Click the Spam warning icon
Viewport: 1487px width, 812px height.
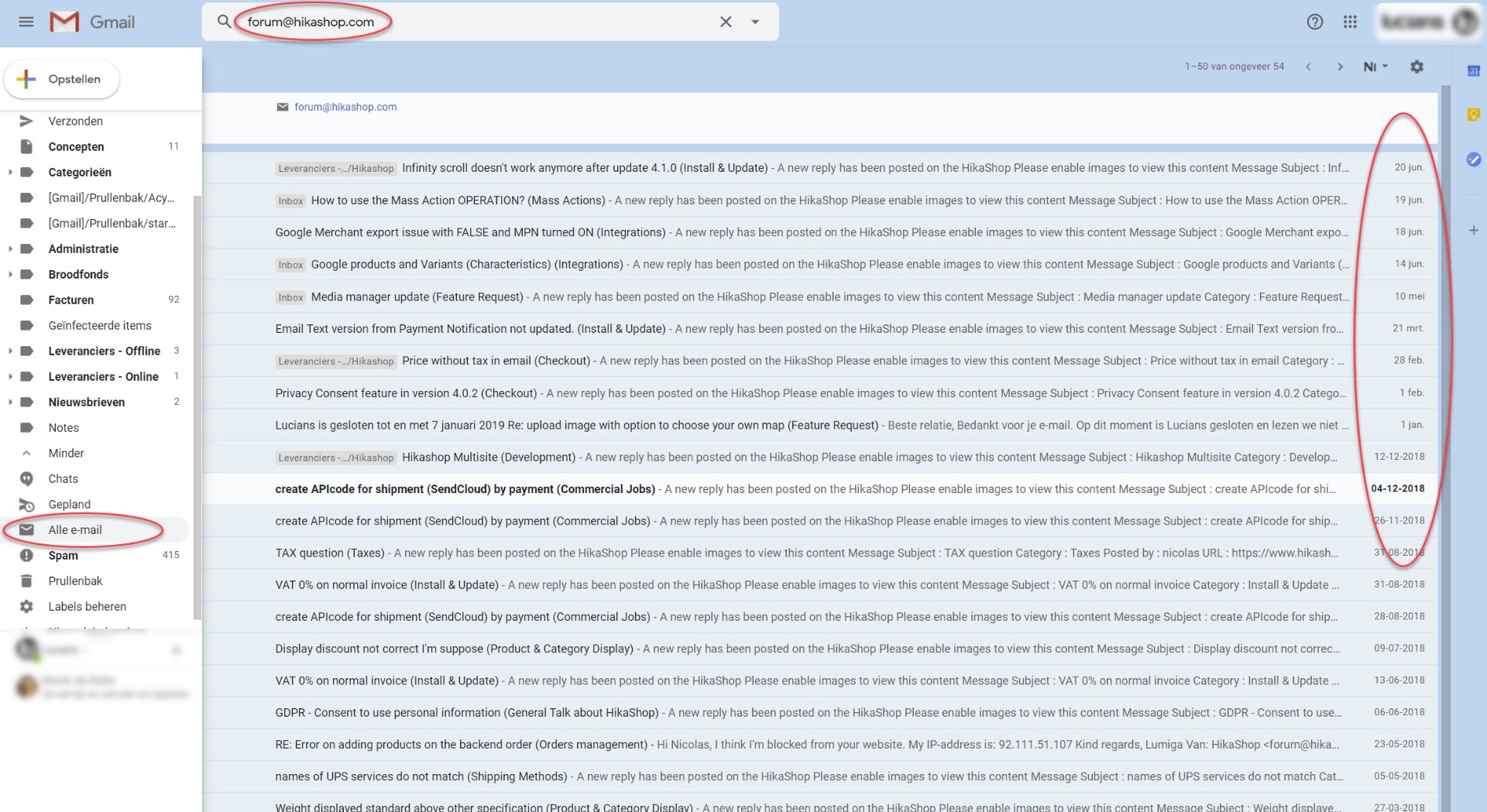click(x=26, y=555)
